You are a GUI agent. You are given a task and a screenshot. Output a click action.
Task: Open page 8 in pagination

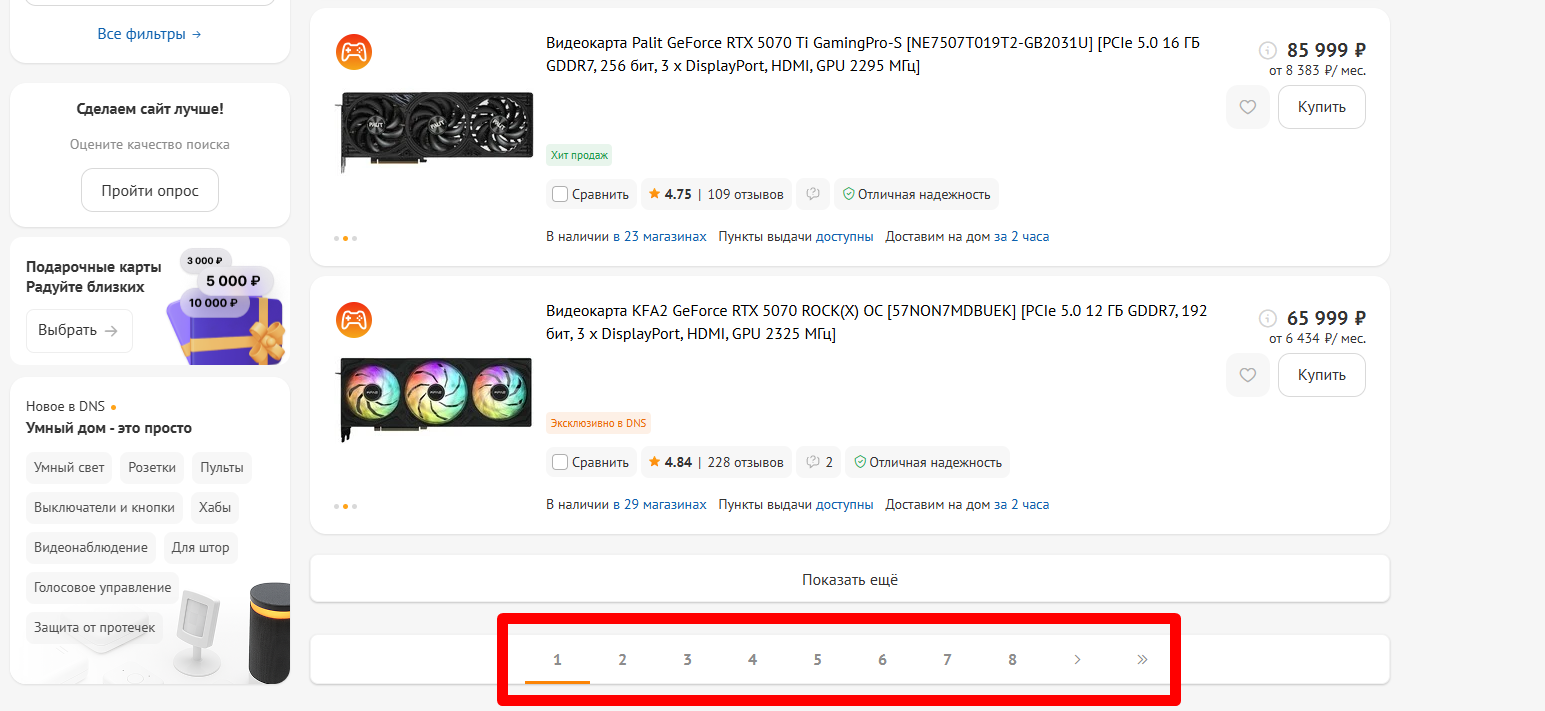coord(1012,659)
